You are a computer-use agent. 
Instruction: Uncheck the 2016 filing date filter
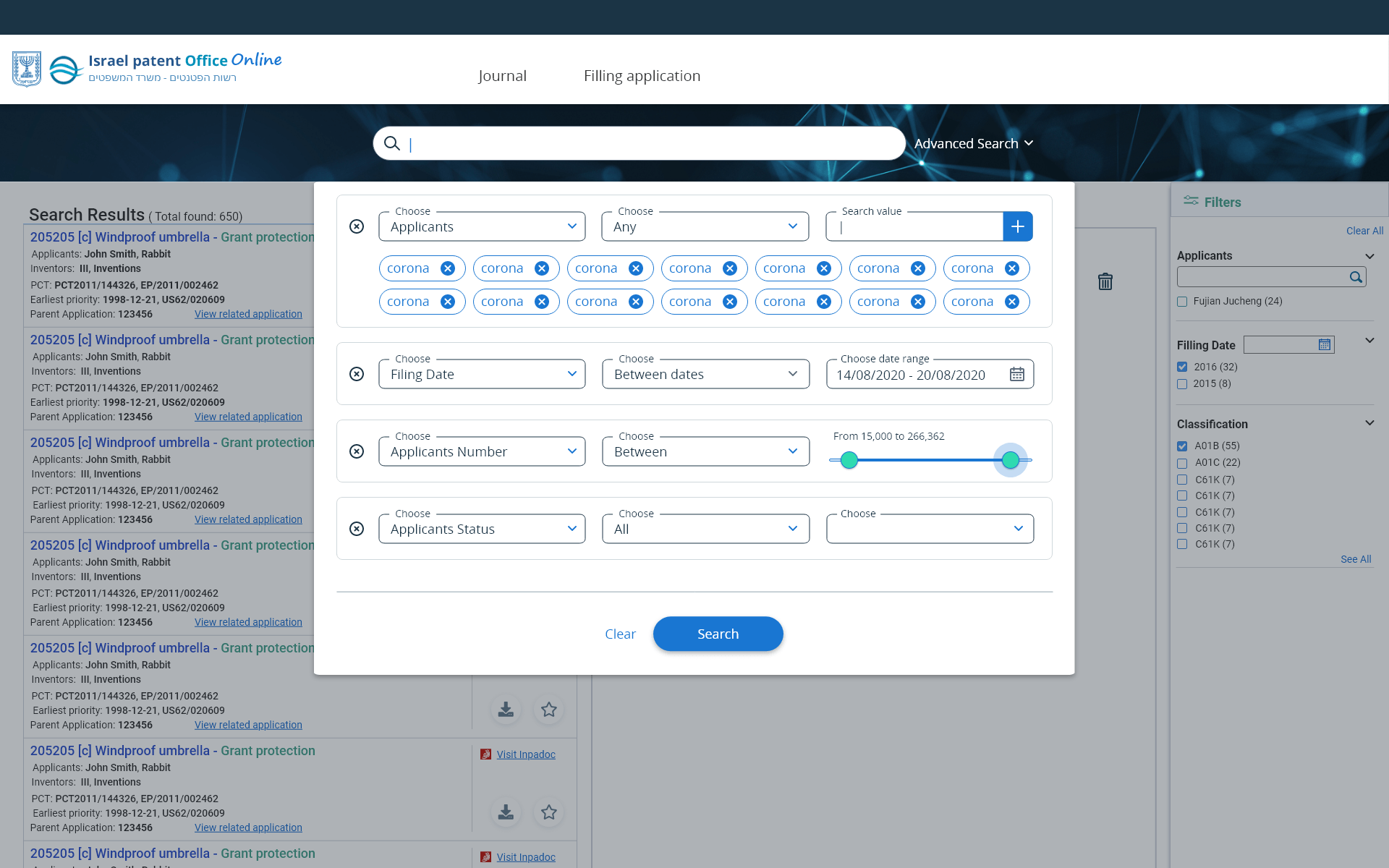click(1182, 367)
